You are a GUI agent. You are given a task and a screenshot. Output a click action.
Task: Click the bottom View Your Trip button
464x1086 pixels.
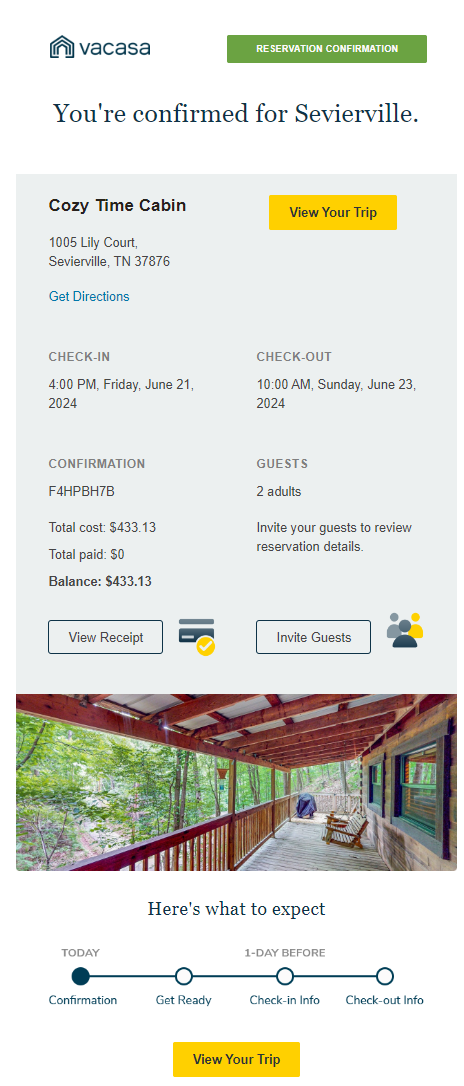point(236,1059)
